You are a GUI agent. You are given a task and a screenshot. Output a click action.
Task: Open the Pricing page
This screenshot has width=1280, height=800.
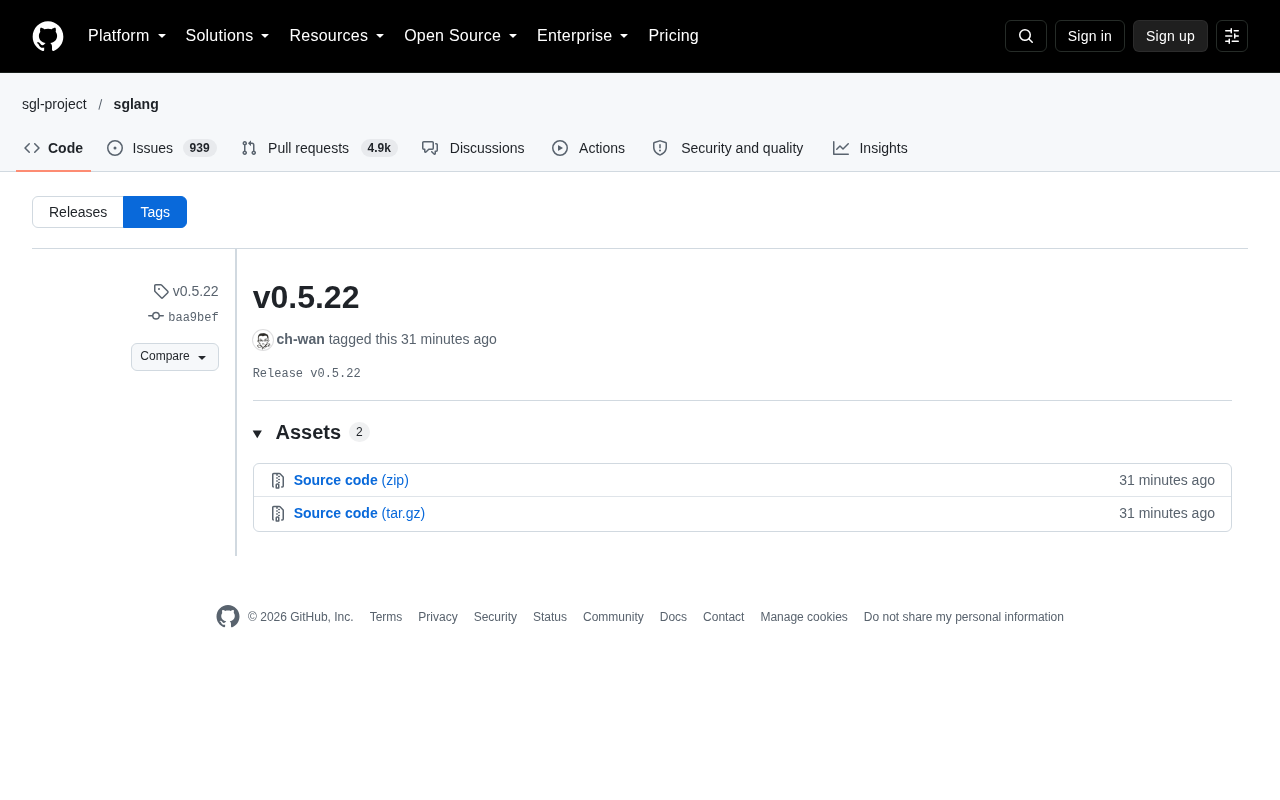(x=674, y=36)
